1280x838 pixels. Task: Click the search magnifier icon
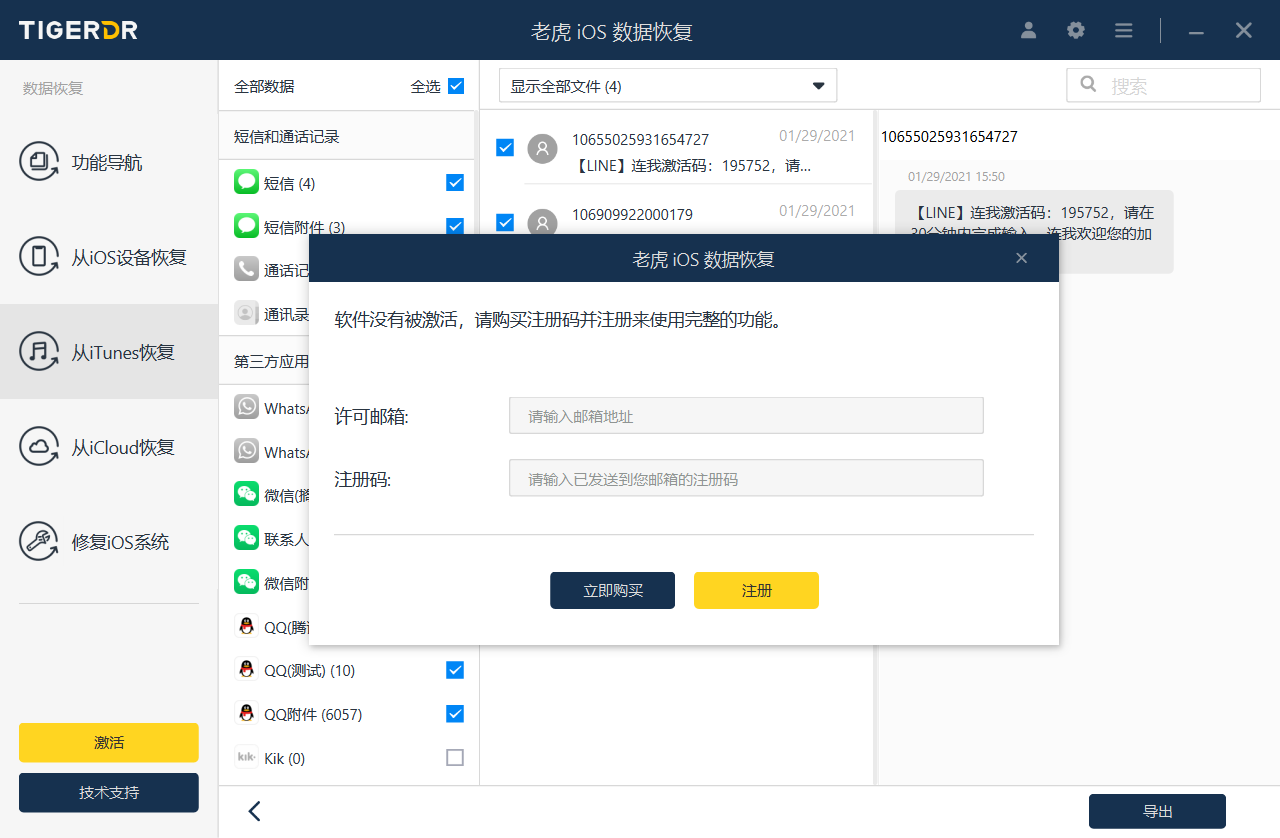(x=1089, y=85)
